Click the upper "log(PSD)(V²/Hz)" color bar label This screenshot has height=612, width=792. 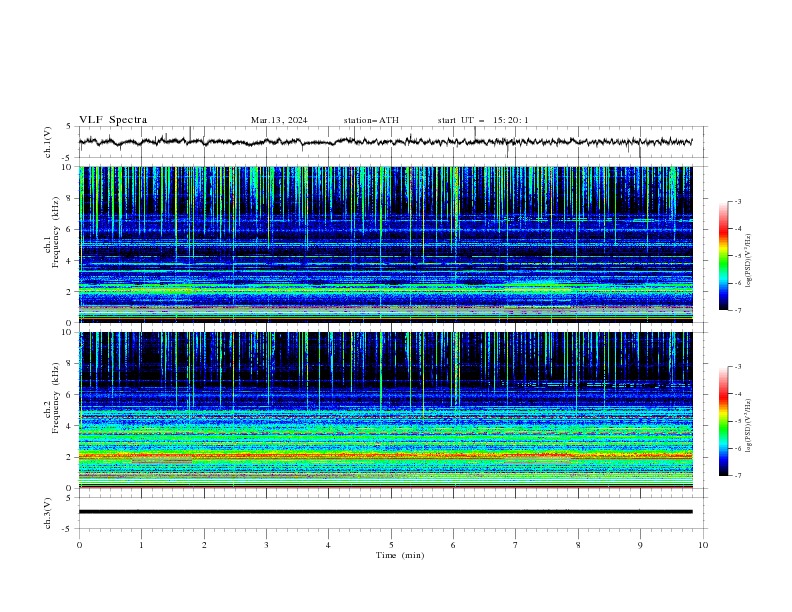(x=749, y=261)
